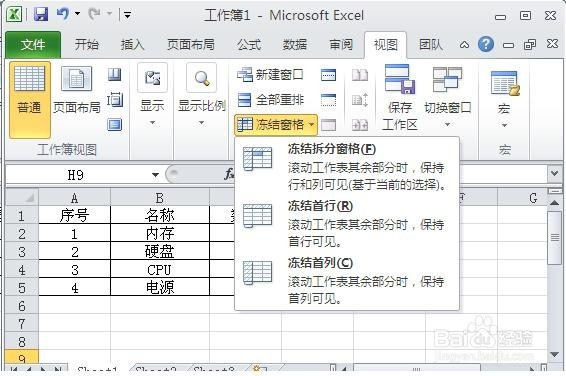Click cell containing CPU
The height and width of the screenshot is (376, 566).
[x=160, y=270]
